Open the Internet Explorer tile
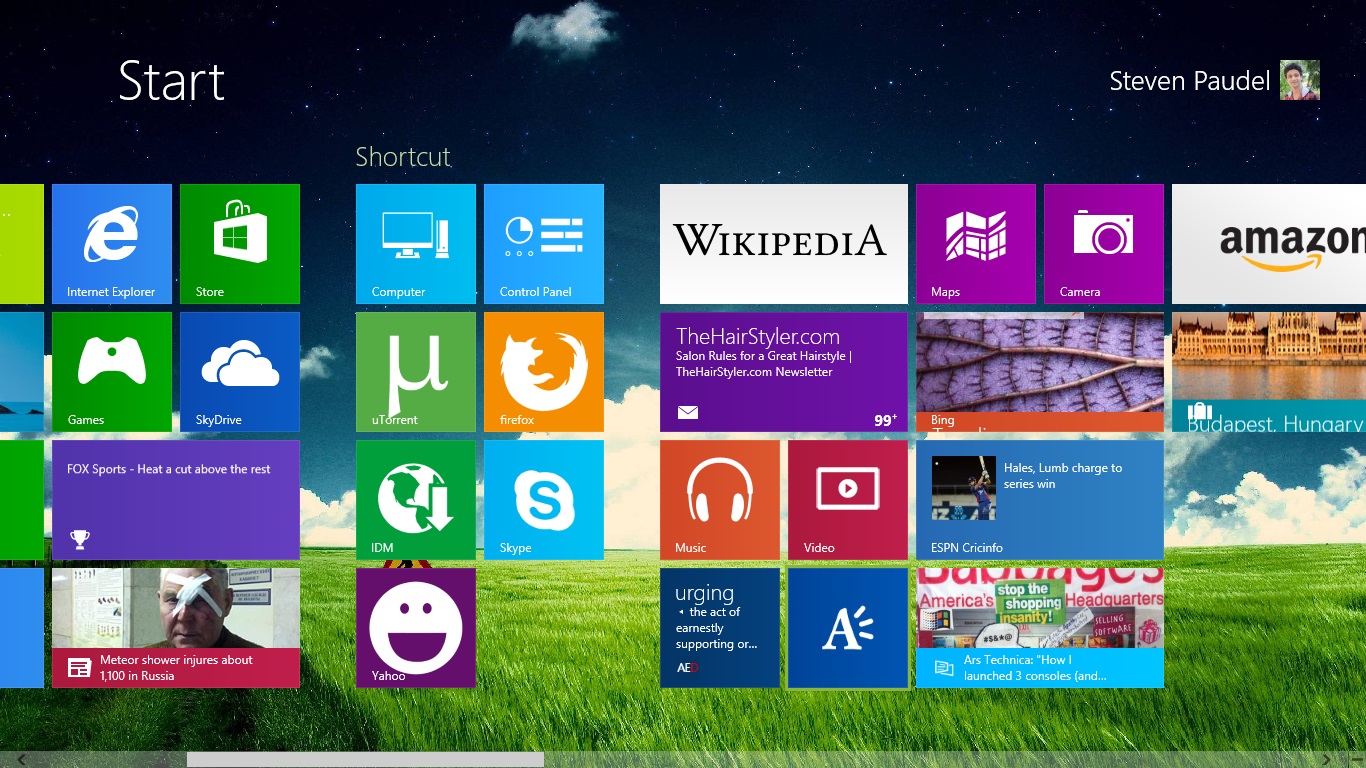Screen dimensions: 1366x768 pyautogui.click(x=111, y=244)
